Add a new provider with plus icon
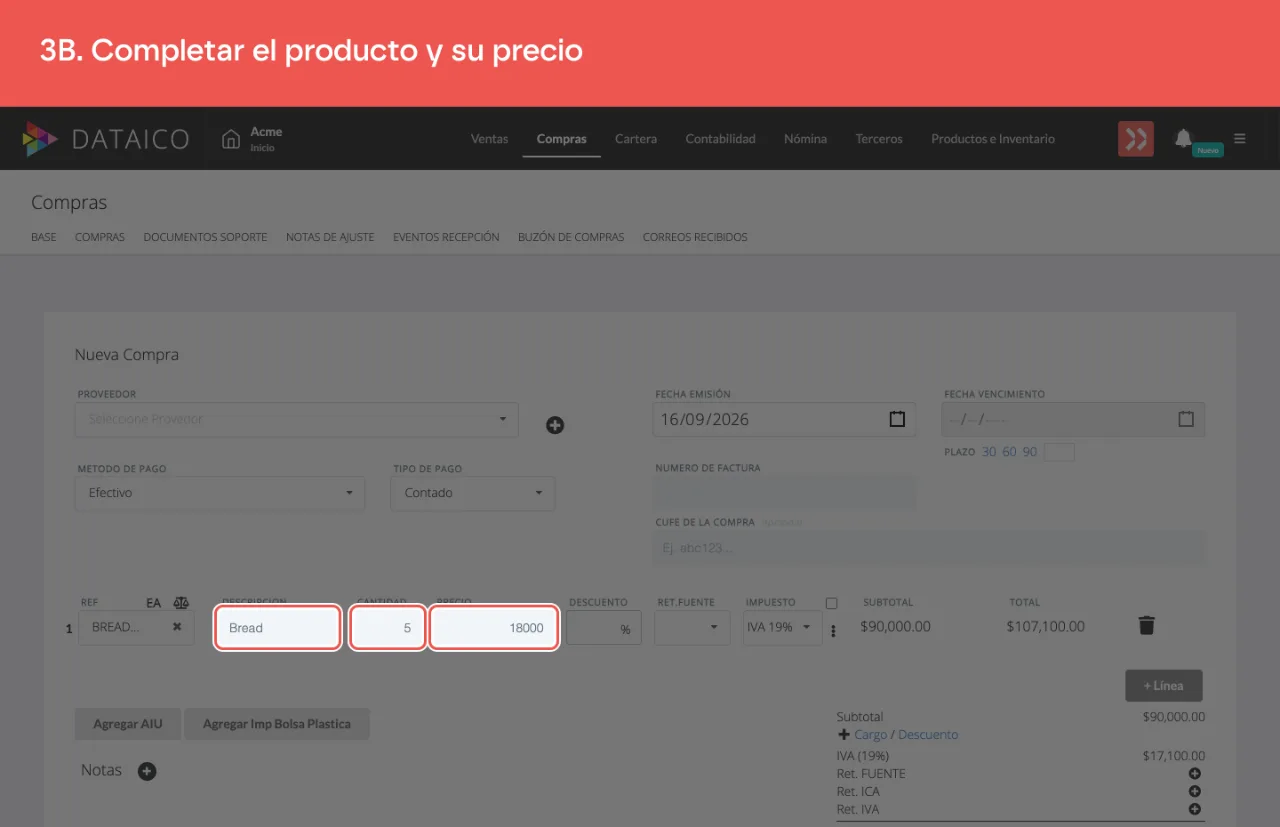Image resolution: width=1280 pixels, height=827 pixels. pyautogui.click(x=555, y=425)
